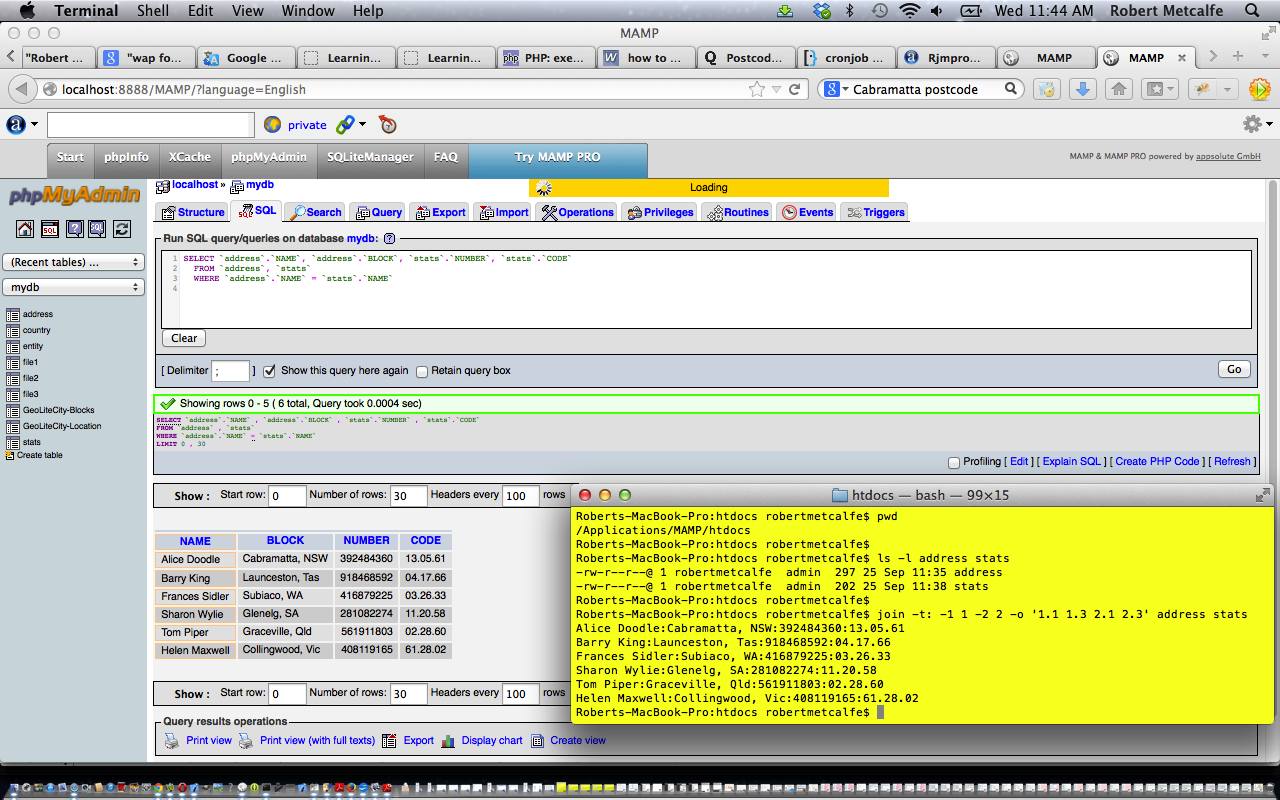Click the globe icon beside private
1280x800 pixels.
coord(272,125)
